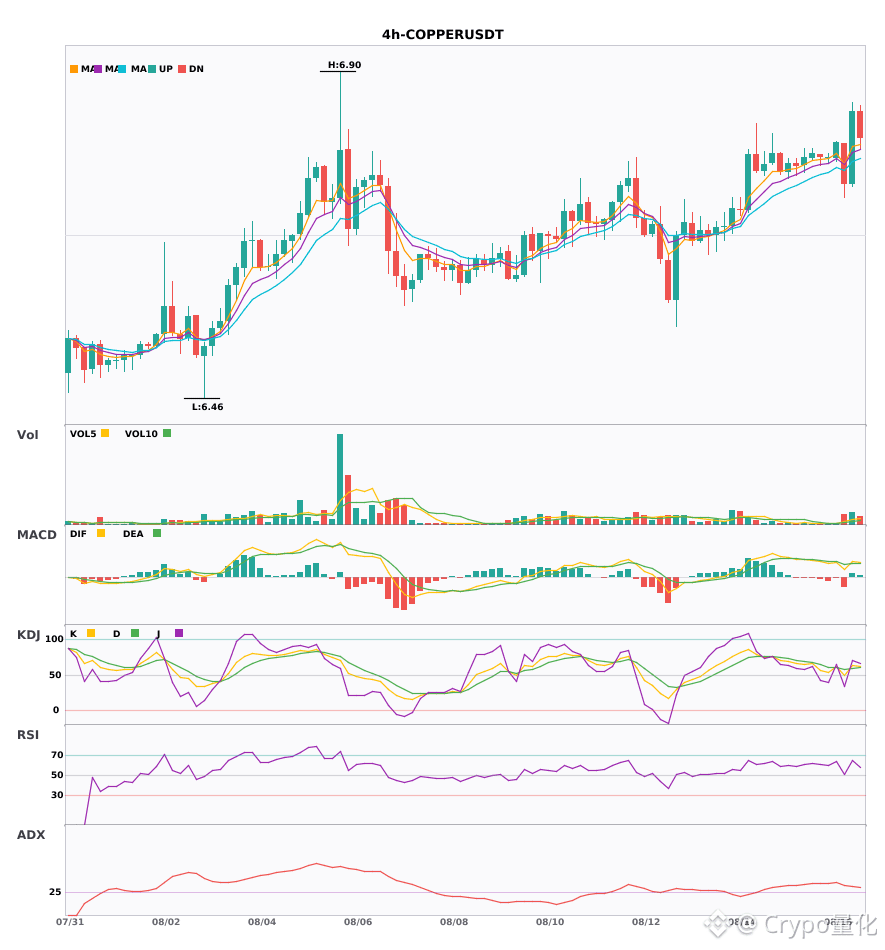The image size is (885, 950).
Task: Click the yellow VOL5 legend swatch
Action: tap(105, 433)
